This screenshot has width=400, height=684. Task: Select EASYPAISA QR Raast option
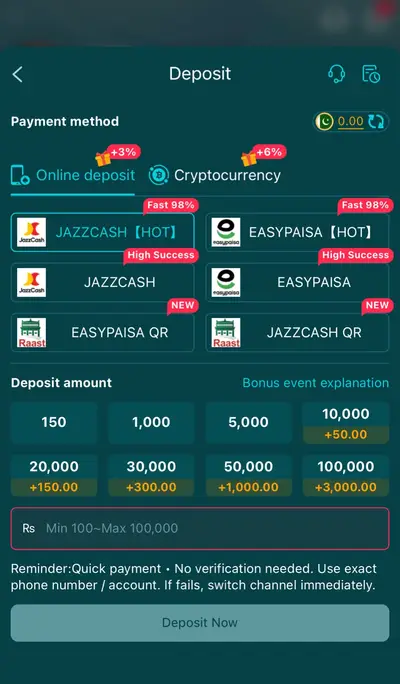(103, 332)
